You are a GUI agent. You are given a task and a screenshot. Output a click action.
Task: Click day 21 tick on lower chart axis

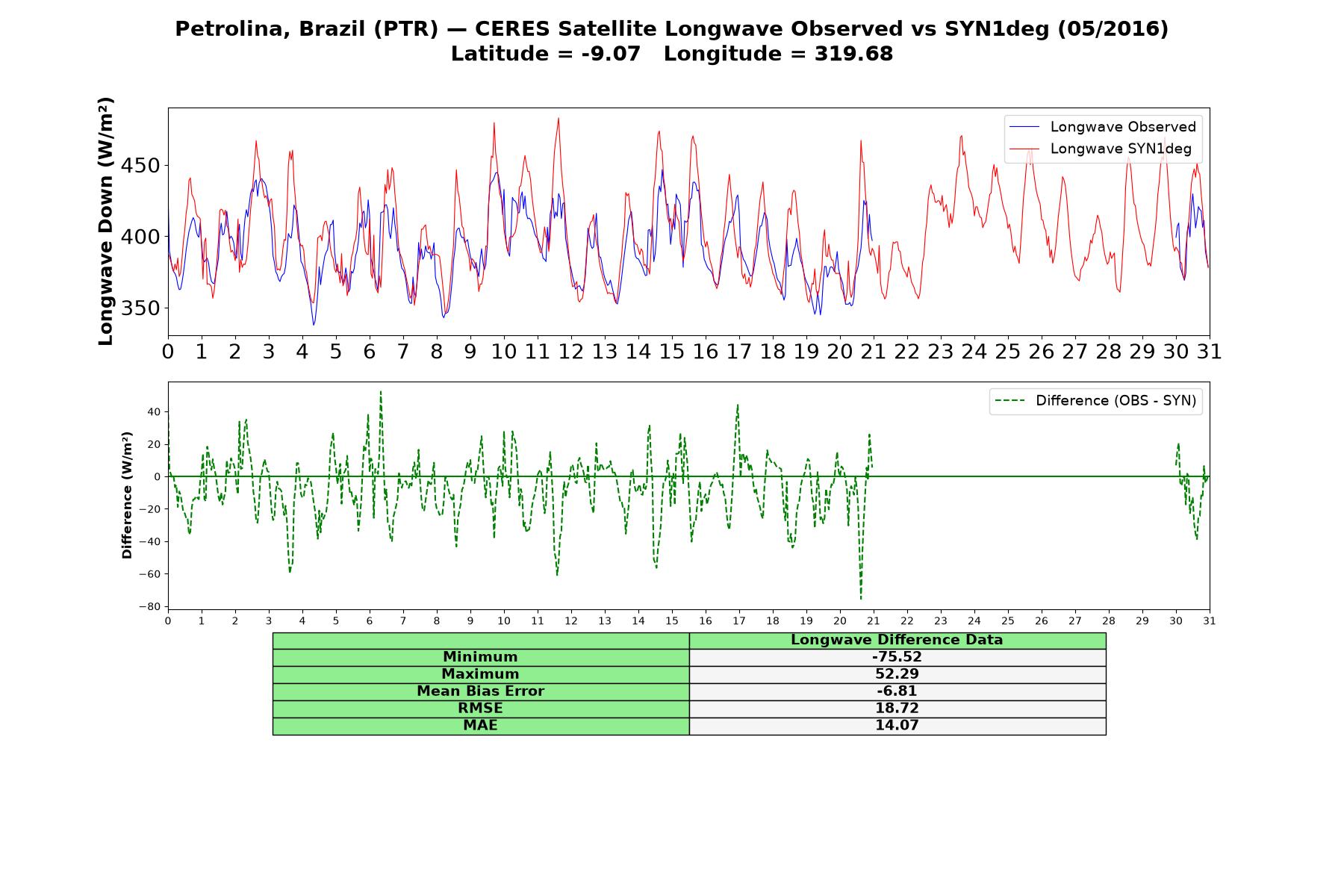point(874,620)
